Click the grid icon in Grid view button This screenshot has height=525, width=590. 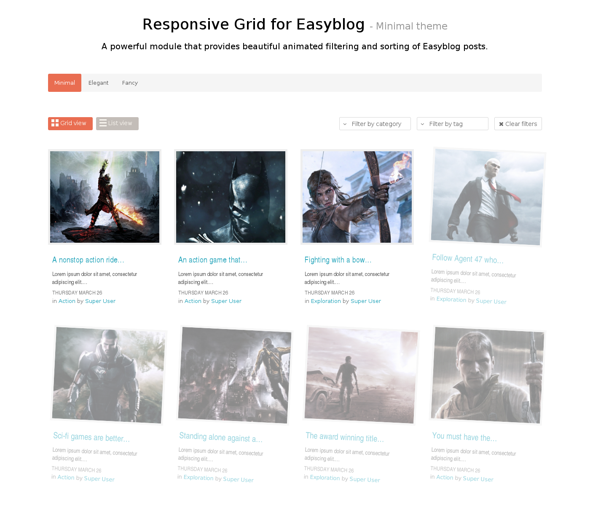pyautogui.click(x=55, y=123)
